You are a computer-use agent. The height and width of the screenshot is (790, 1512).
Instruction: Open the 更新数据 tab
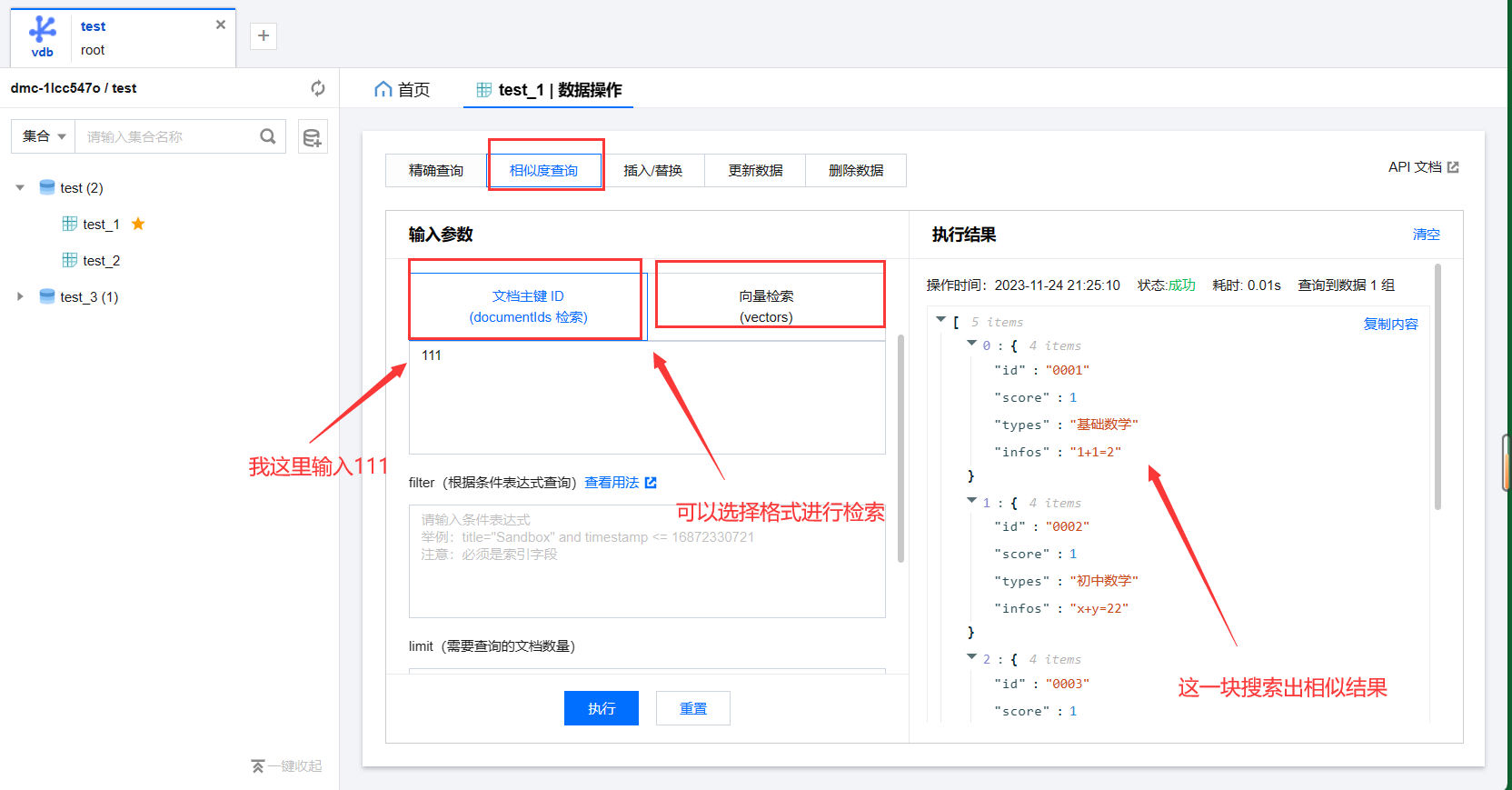click(x=755, y=170)
